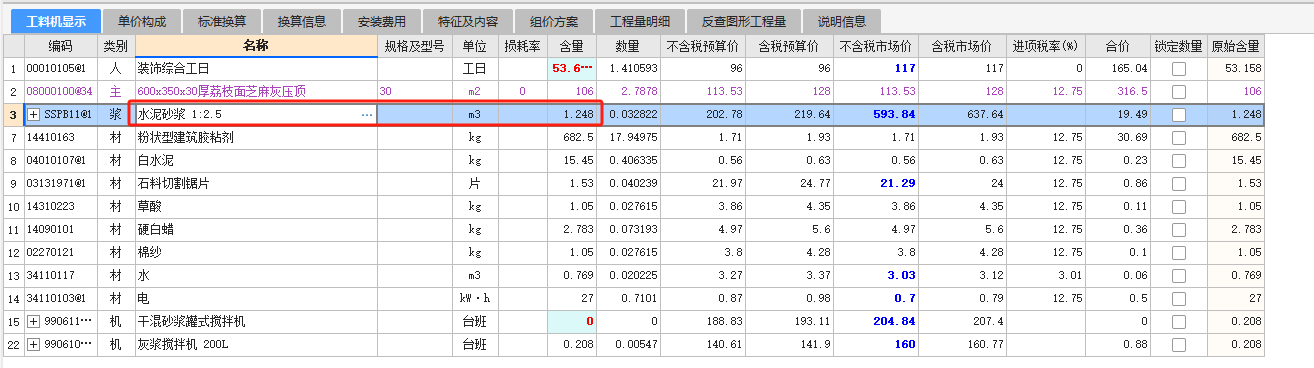Check 锁定数量 for 粉状型建筑胶粘剂
This screenshot has height=368, width=1314.
point(1179,137)
